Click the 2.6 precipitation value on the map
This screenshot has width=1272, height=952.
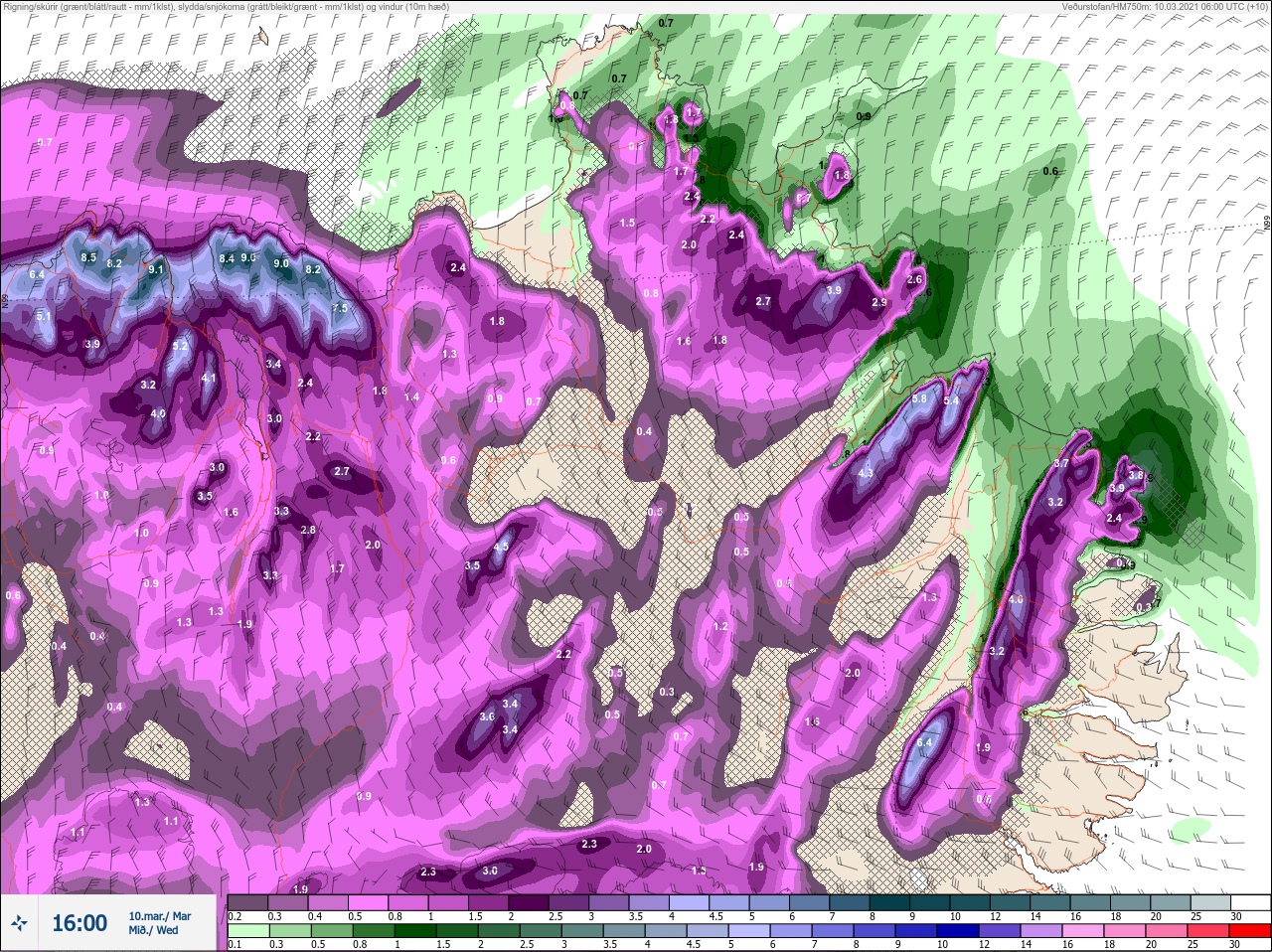pos(914,280)
